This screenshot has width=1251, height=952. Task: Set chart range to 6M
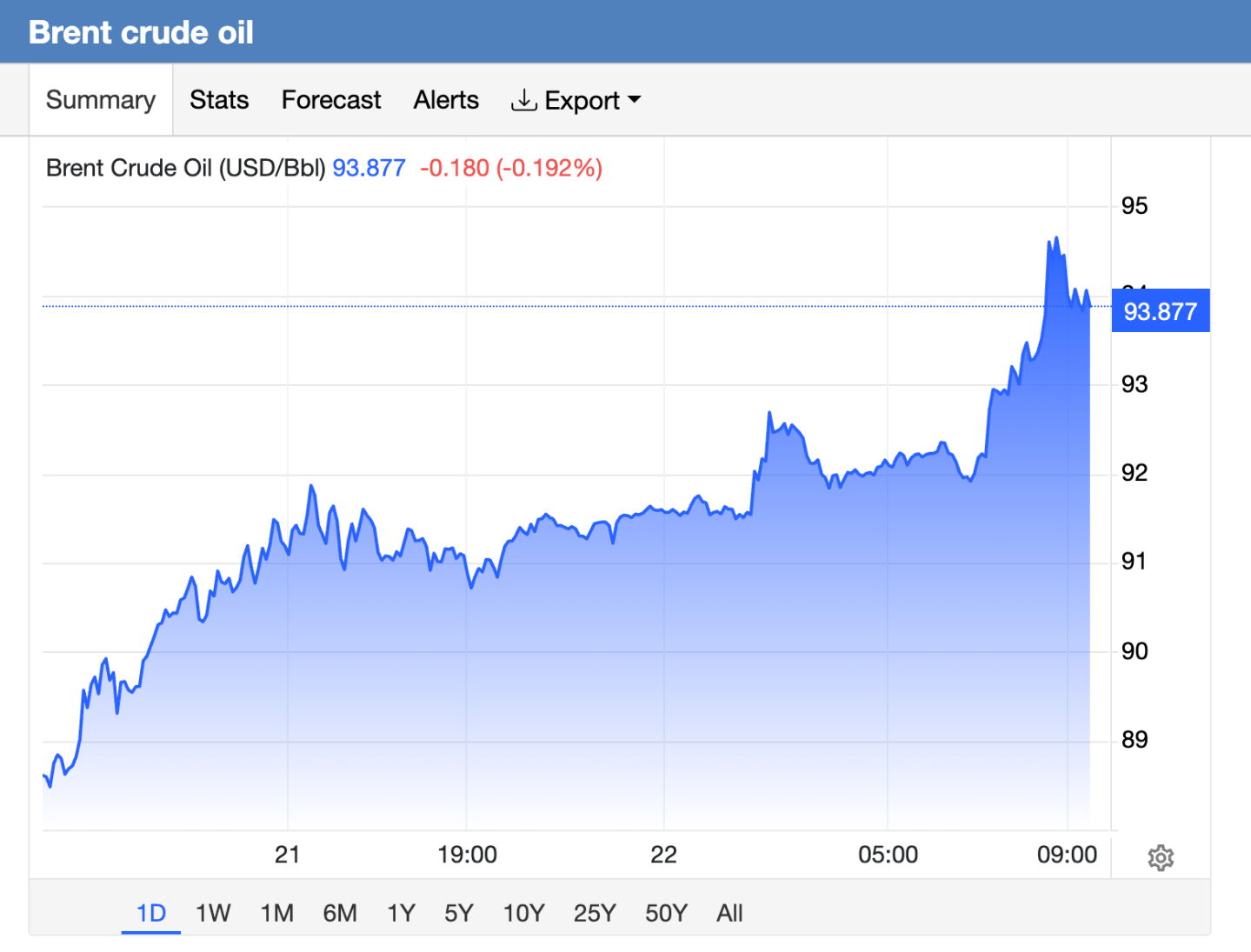340,913
